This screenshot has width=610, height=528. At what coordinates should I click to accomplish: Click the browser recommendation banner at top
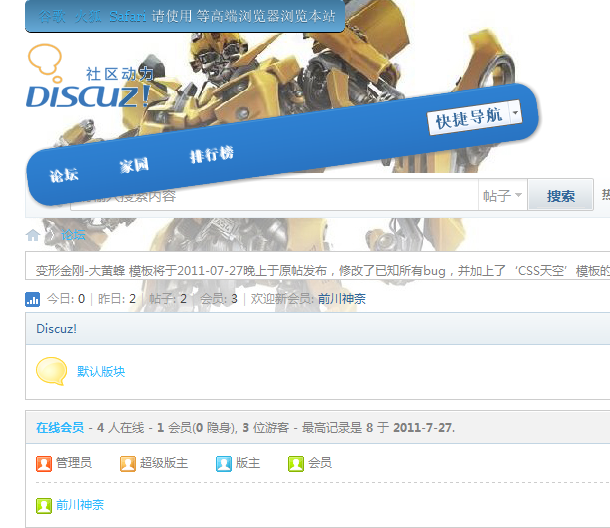pos(185,16)
